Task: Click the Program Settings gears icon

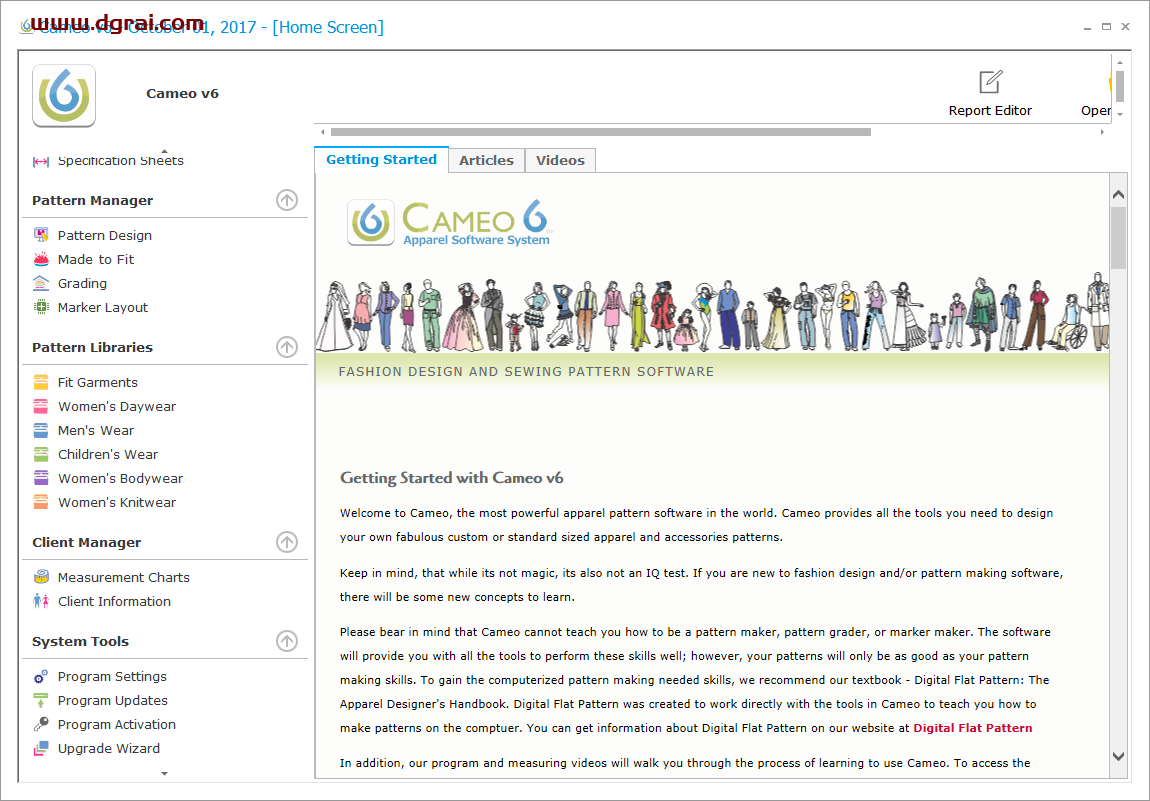Action: 41,676
